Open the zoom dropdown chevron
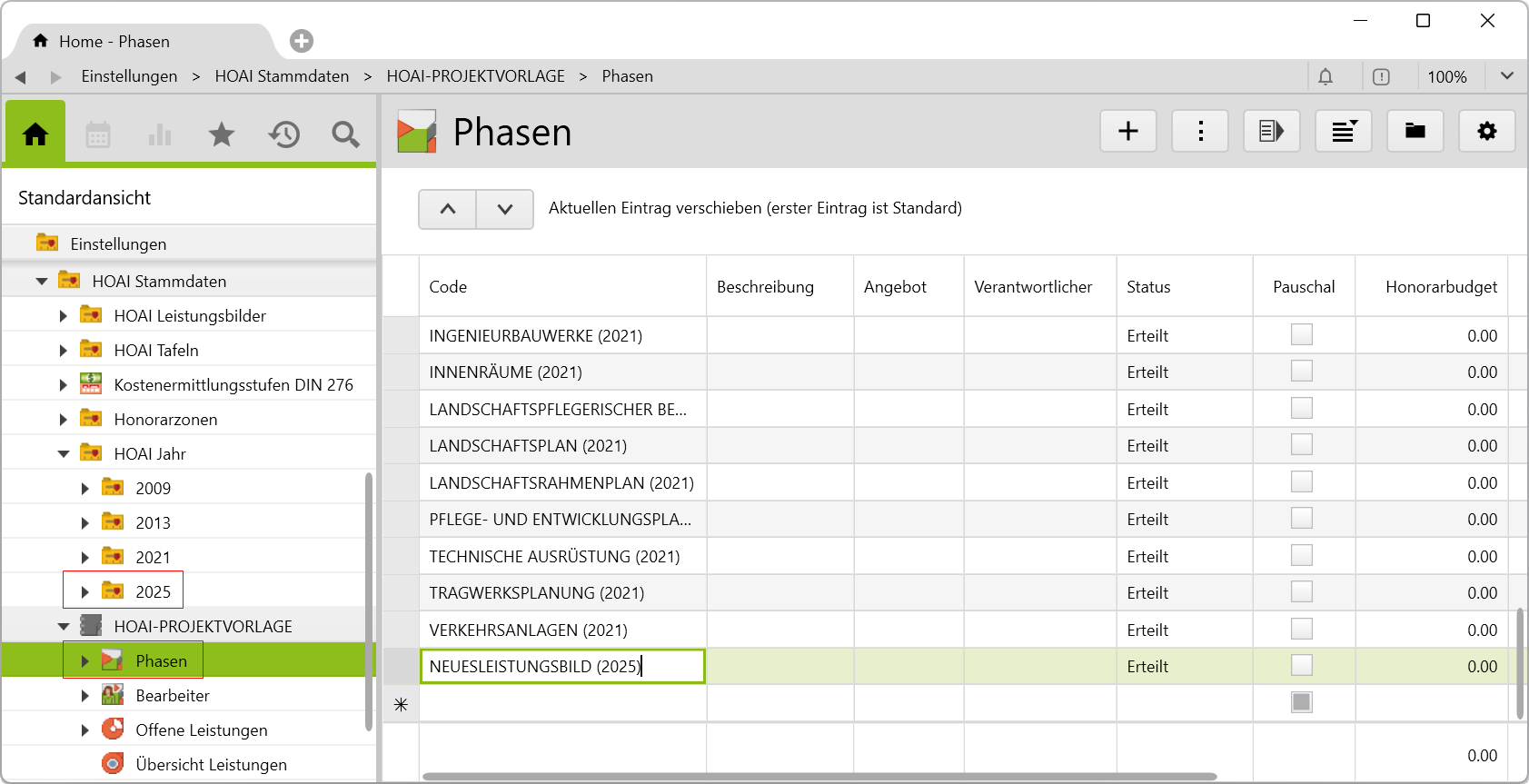Screen dimensions: 1529x784 tap(1507, 76)
